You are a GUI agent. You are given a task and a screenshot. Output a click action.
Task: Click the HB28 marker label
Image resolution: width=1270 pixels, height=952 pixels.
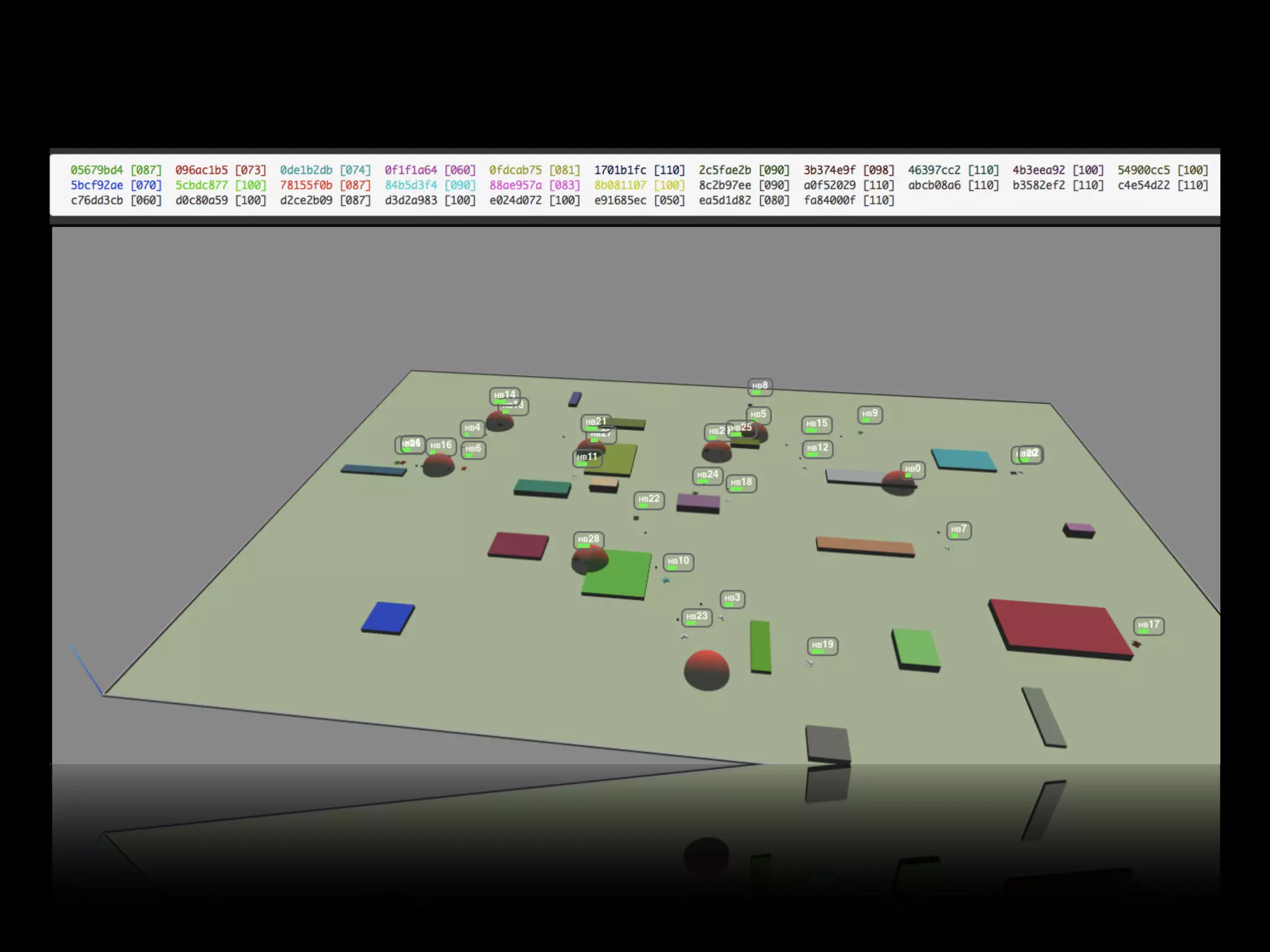tap(588, 540)
